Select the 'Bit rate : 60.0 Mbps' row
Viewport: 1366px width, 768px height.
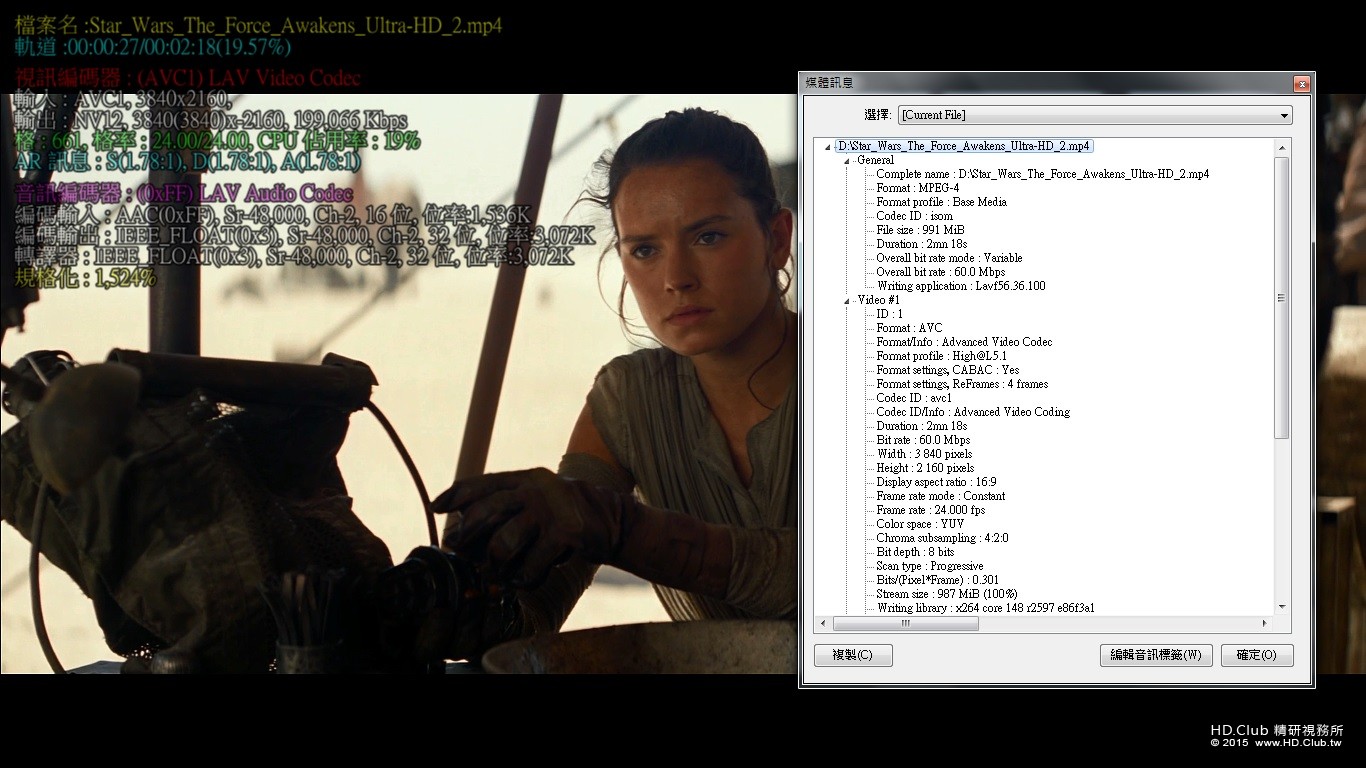pos(923,440)
